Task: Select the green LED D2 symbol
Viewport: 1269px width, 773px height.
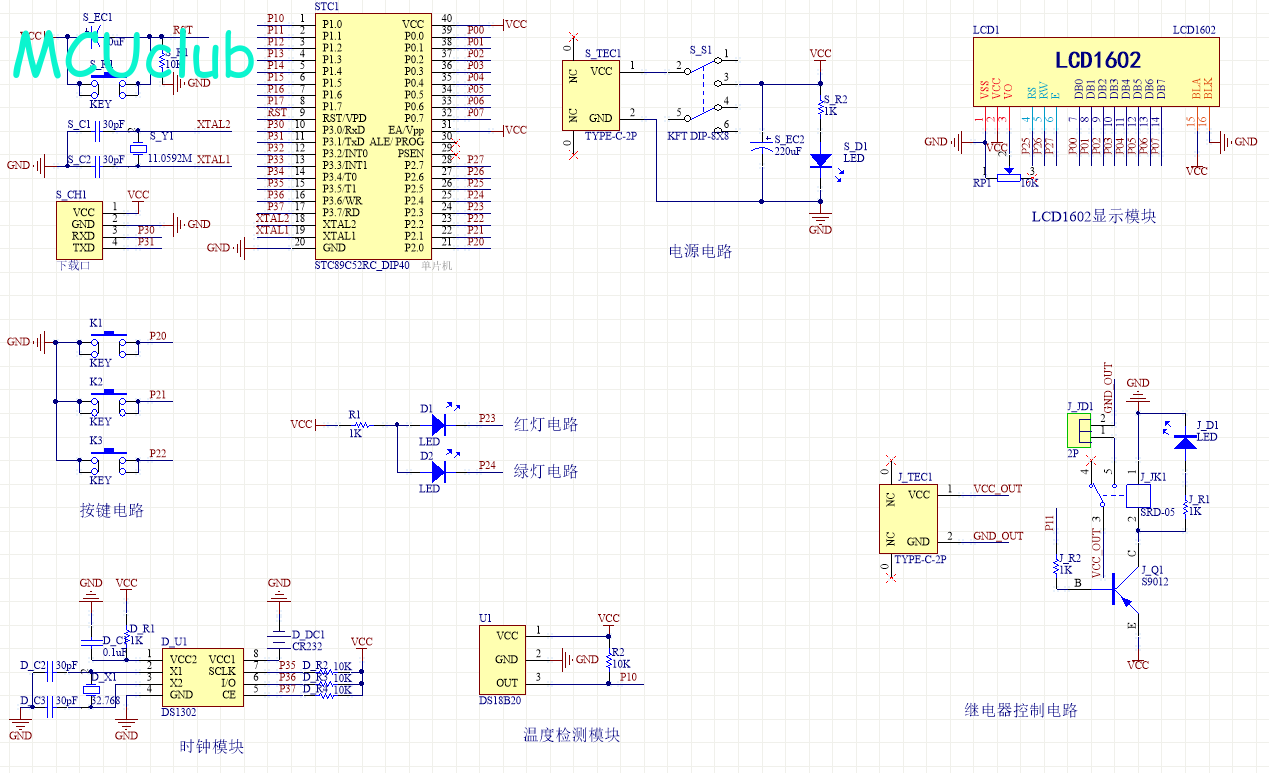Action: point(436,472)
